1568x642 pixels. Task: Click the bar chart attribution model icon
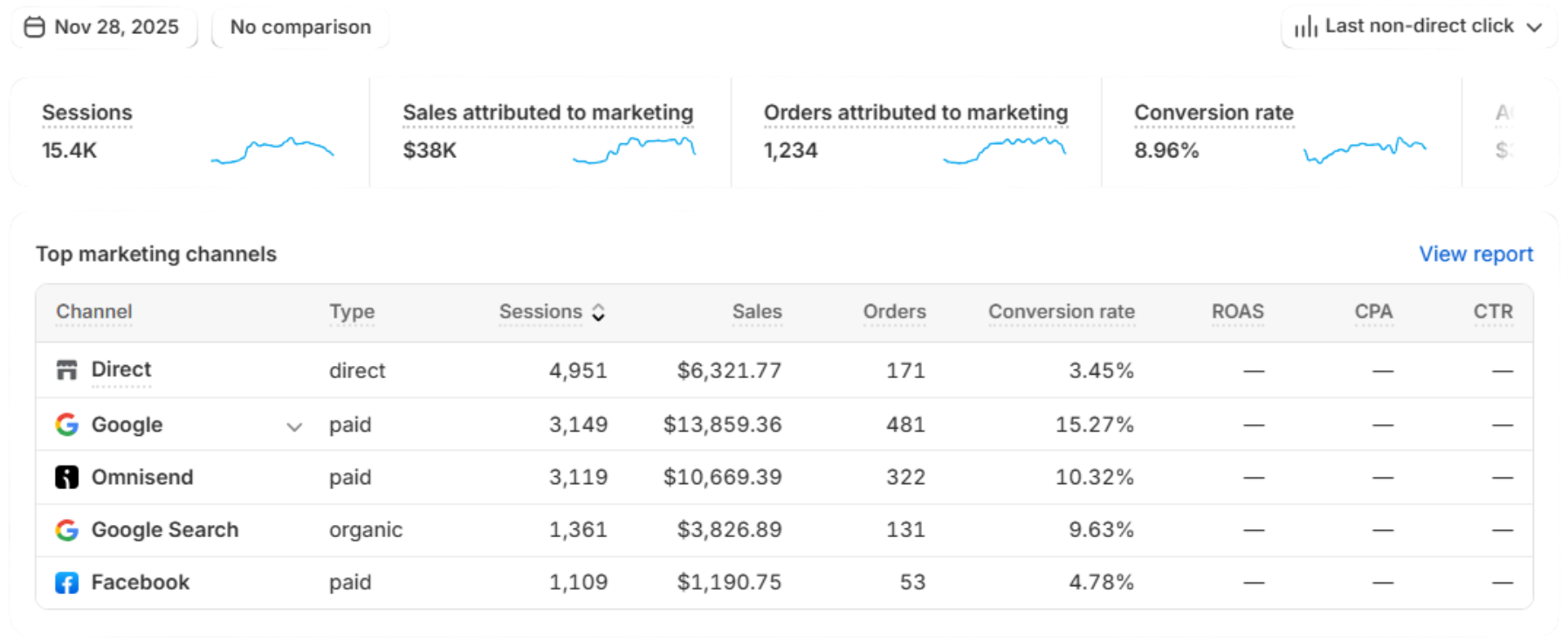click(x=1305, y=27)
